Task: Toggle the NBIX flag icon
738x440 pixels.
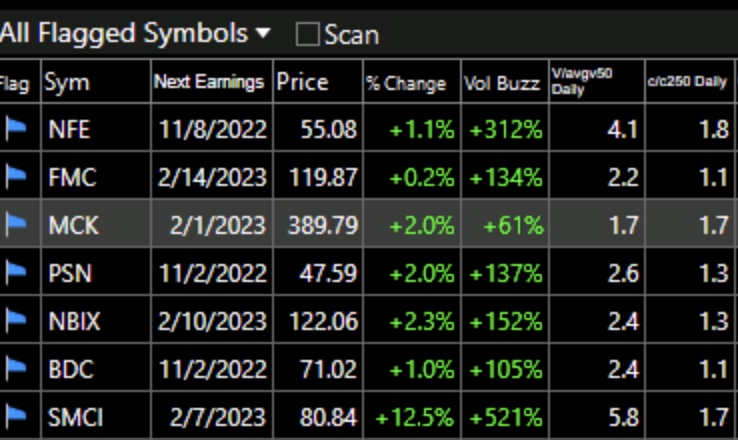Action: click(x=16, y=320)
